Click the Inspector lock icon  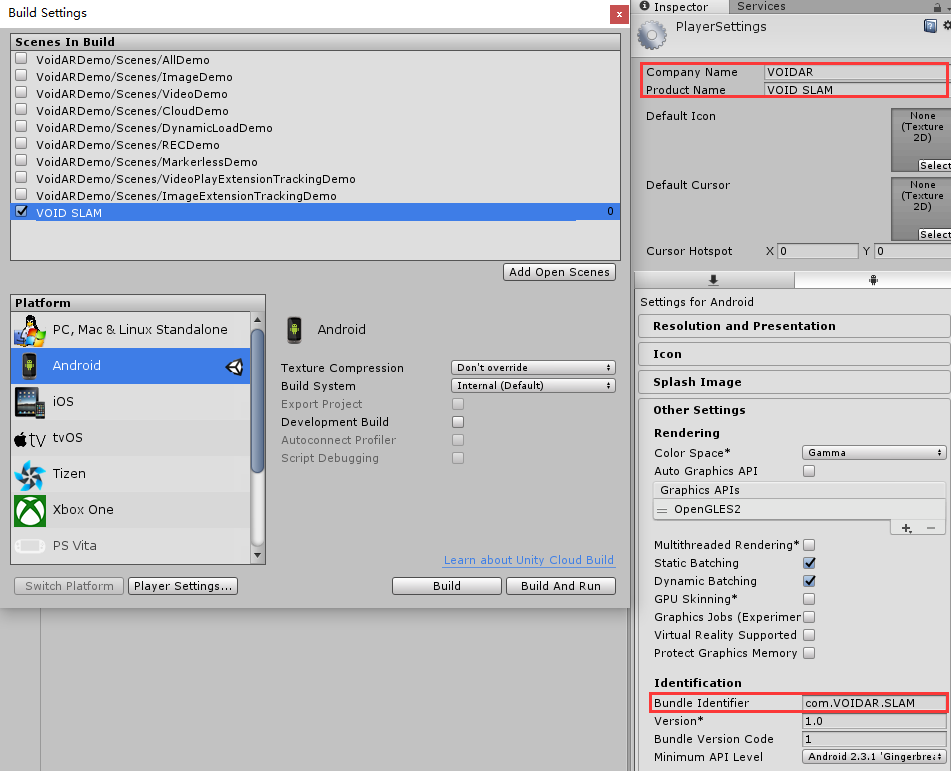tap(938, 7)
